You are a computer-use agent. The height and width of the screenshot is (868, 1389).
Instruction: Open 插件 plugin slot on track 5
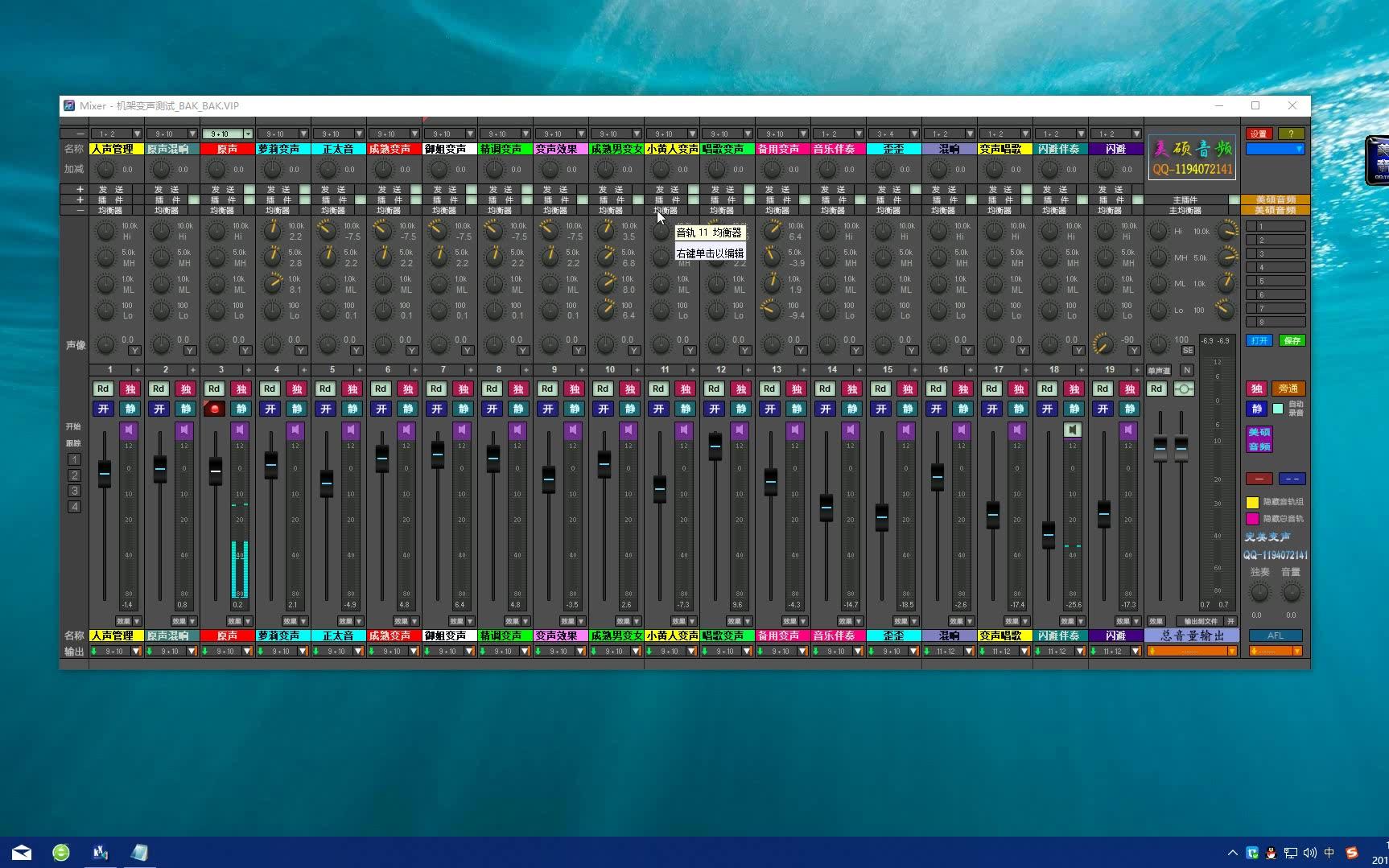coord(332,200)
